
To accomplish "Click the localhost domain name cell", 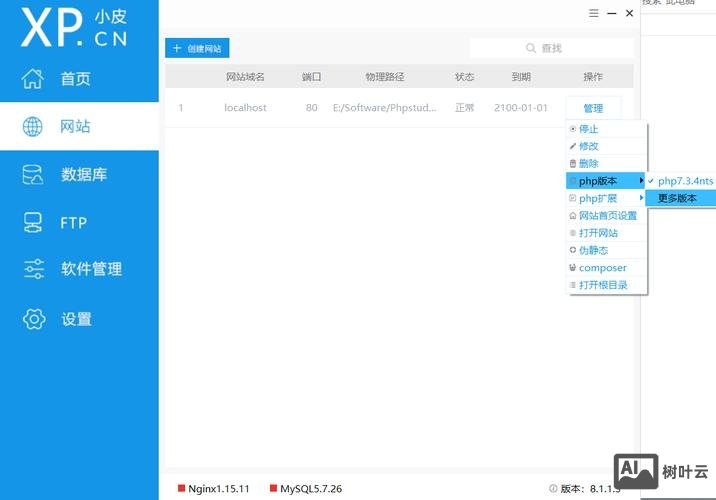I will pyautogui.click(x=245, y=108).
